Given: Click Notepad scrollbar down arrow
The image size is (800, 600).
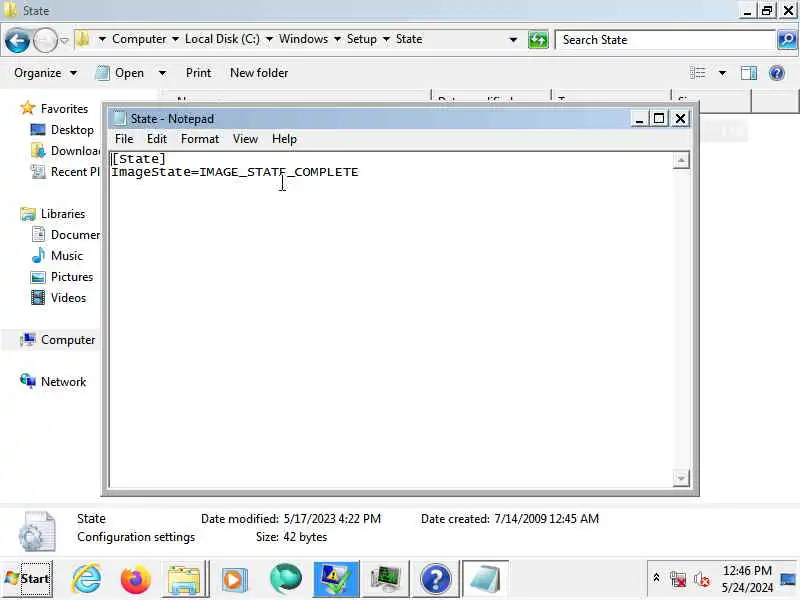Looking at the screenshot, I should click(x=681, y=478).
